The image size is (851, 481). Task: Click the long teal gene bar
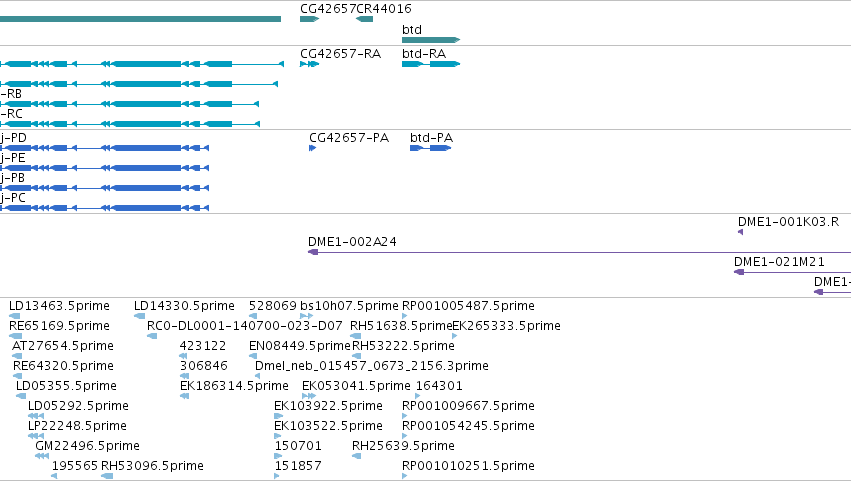pos(141,19)
